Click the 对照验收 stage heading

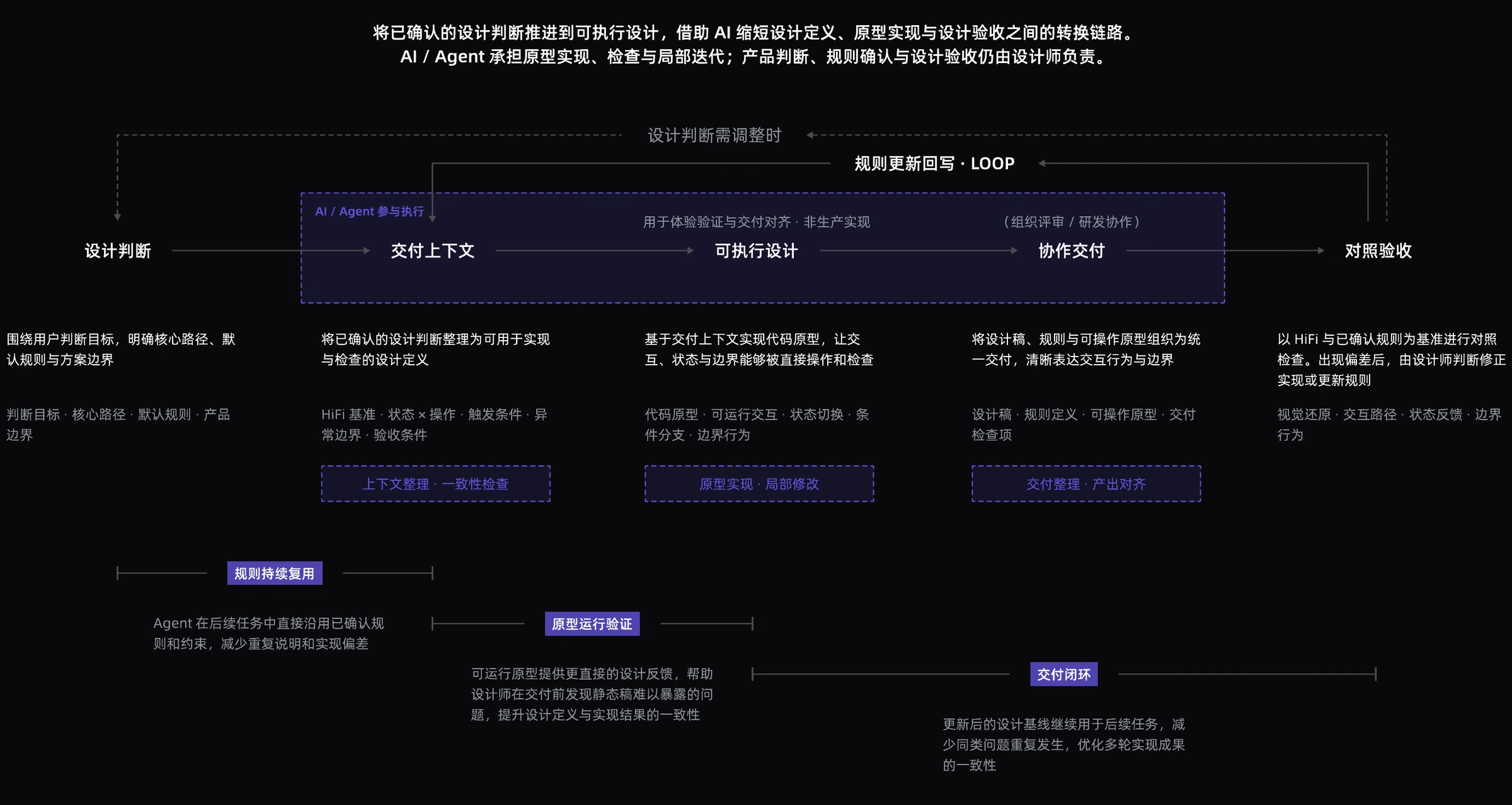point(1378,251)
